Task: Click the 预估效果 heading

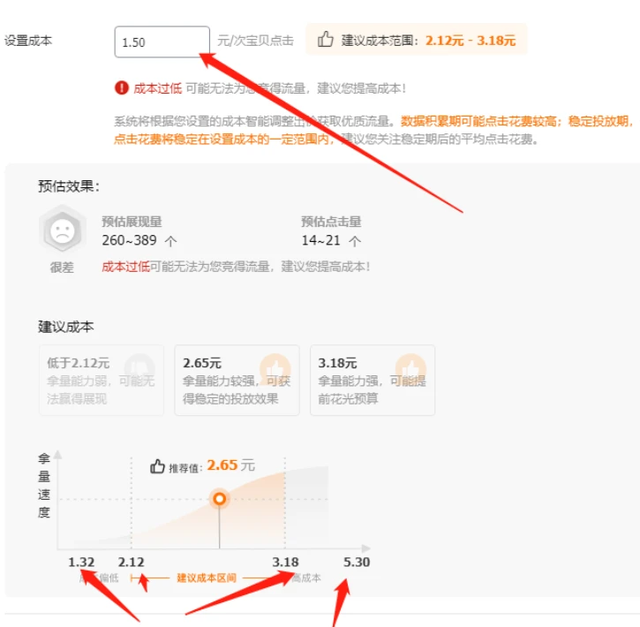Action: click(x=69, y=186)
